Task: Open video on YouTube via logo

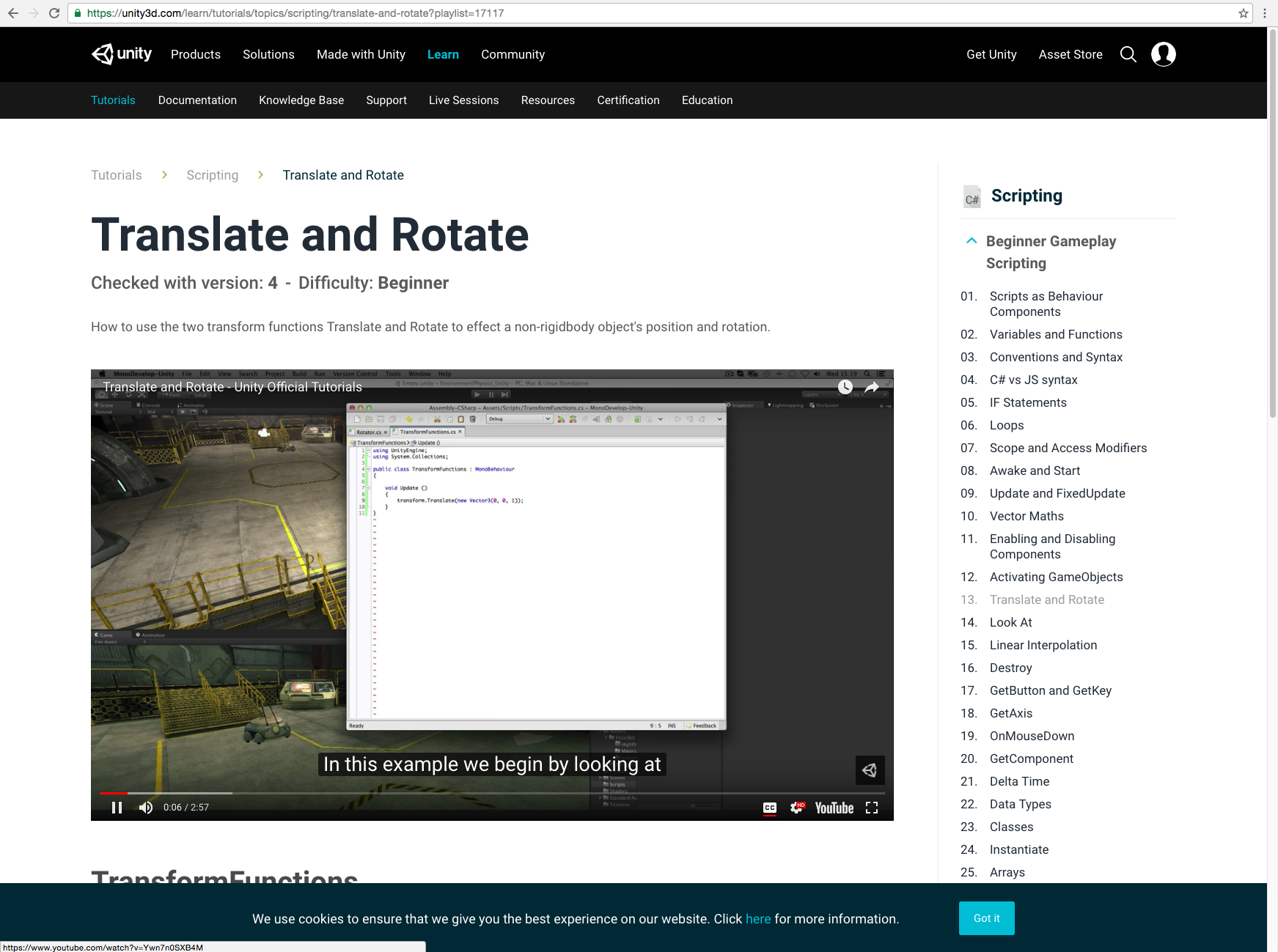Action: (x=834, y=808)
